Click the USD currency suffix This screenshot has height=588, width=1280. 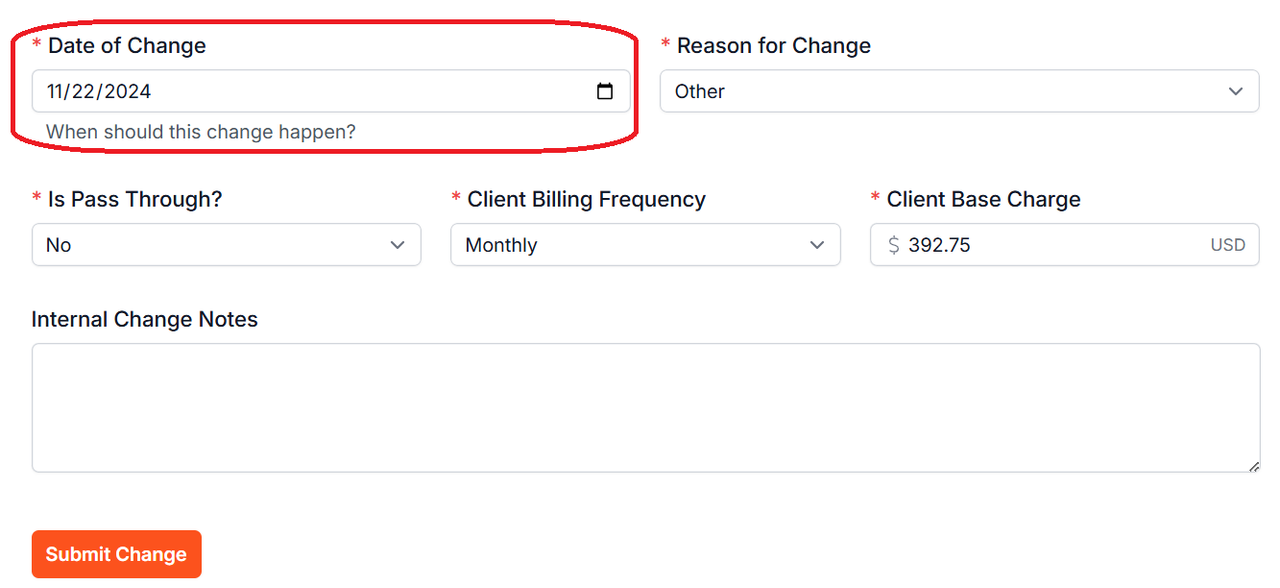(x=1228, y=245)
